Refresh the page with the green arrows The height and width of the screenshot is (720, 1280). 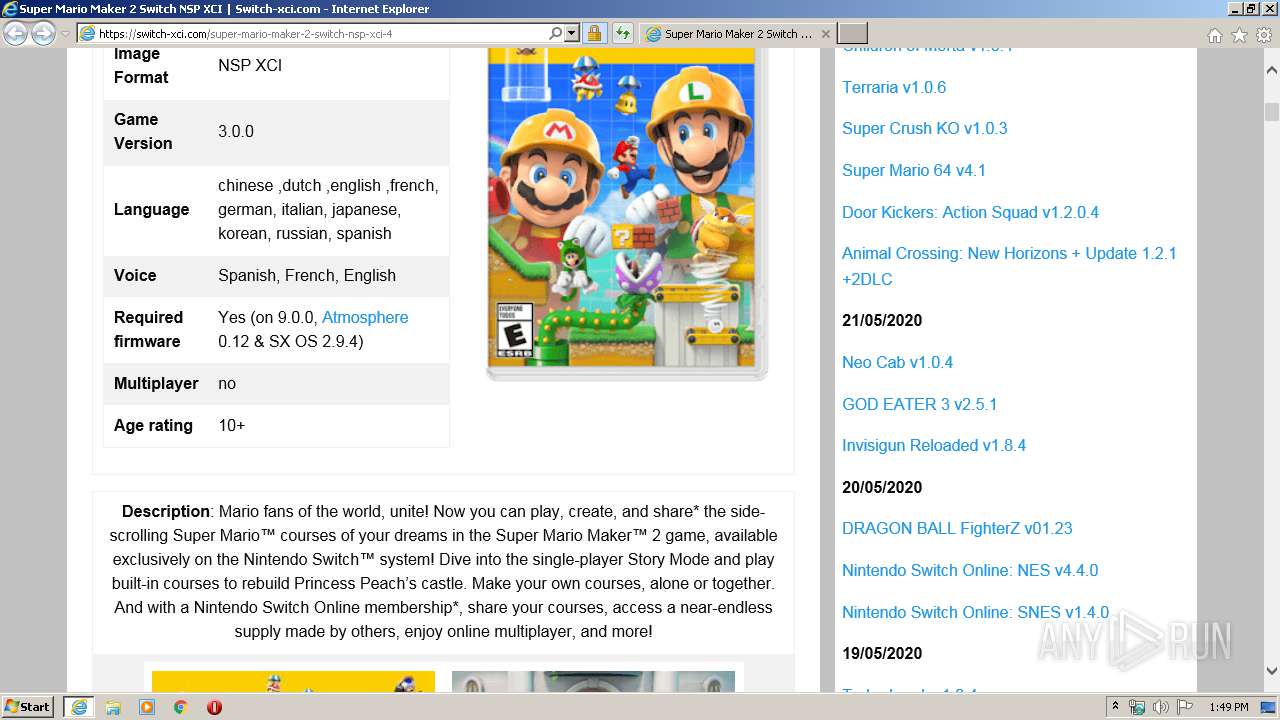(x=623, y=34)
